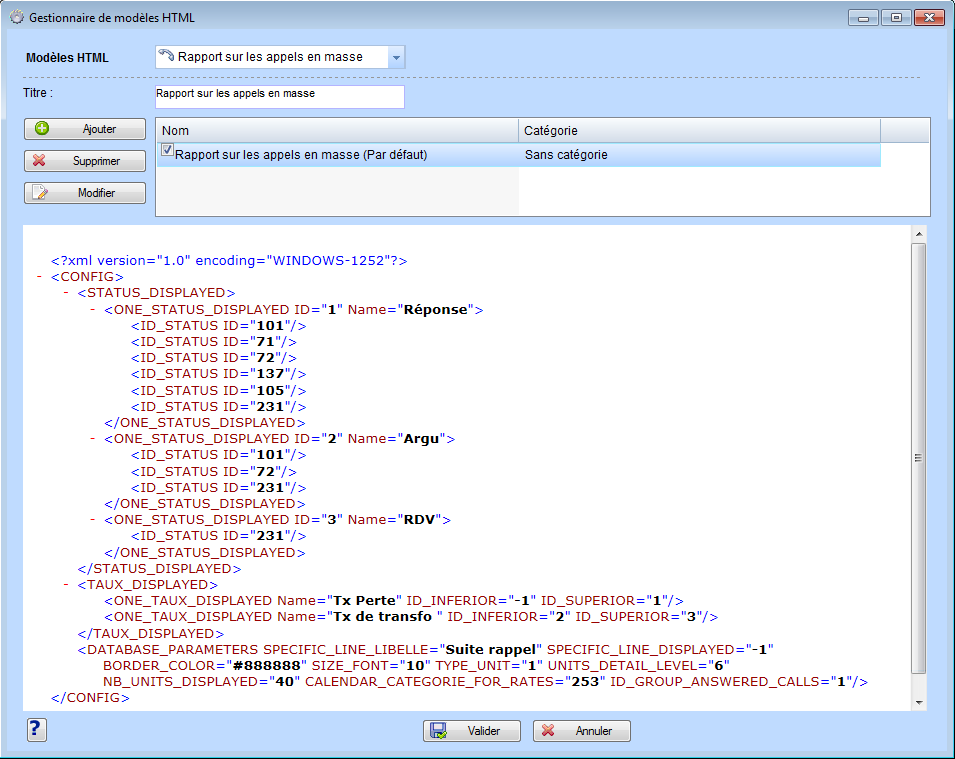Click the Tx Perte ONE_TAUX_DISPLAYED line

394,601
